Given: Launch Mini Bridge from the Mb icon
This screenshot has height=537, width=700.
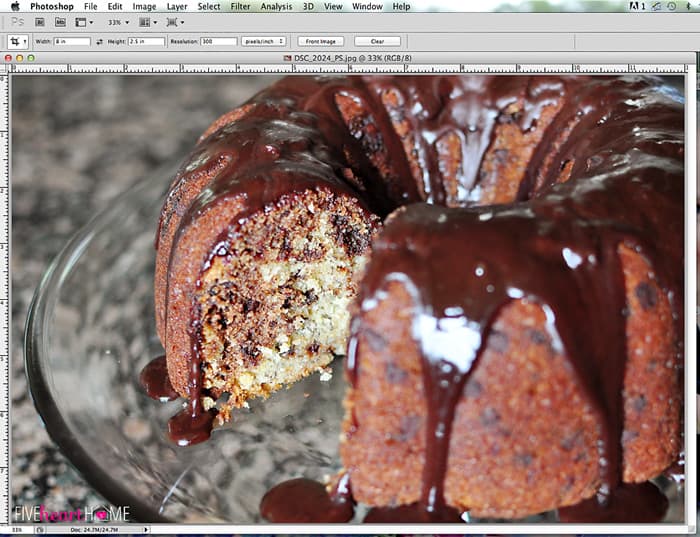Looking at the screenshot, I should (x=60, y=22).
